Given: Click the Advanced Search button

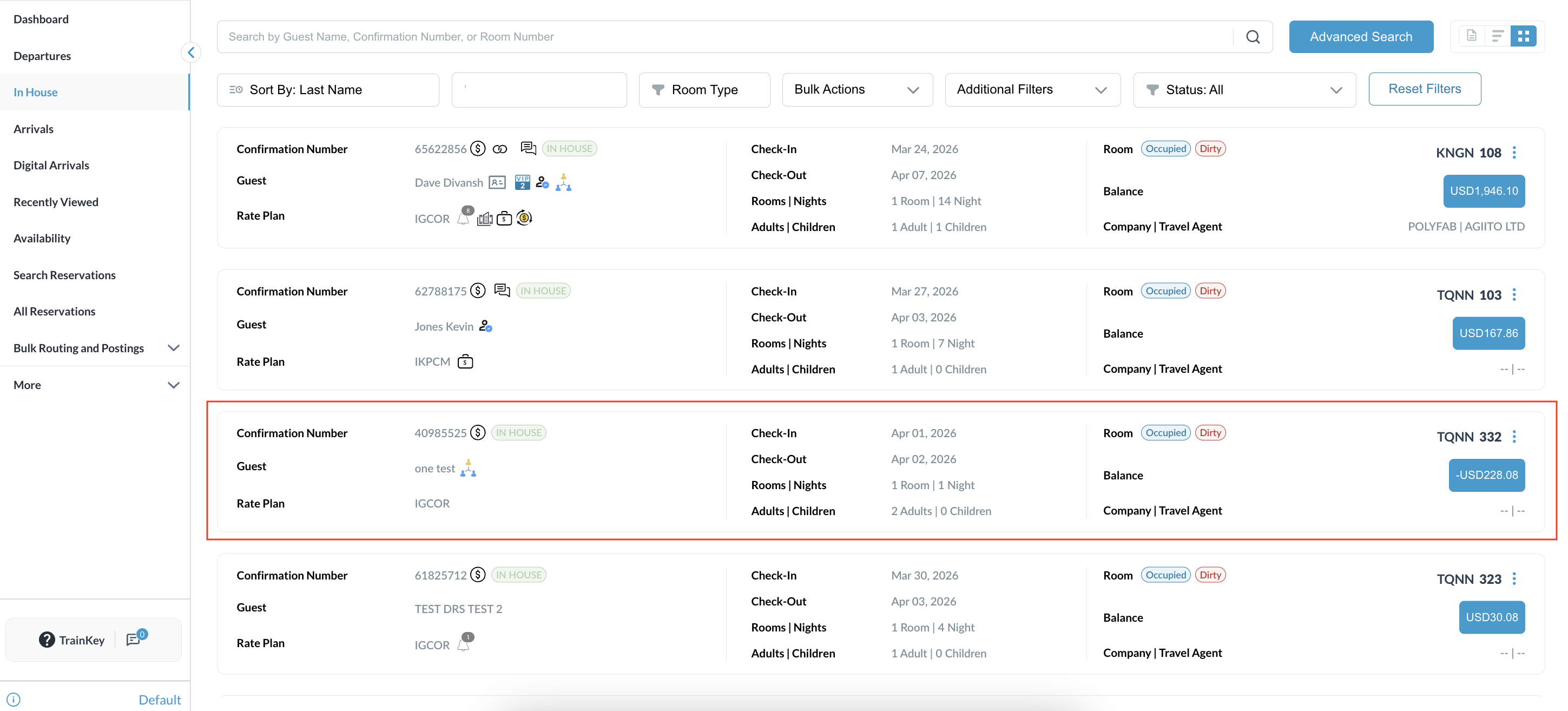Looking at the screenshot, I should coord(1360,37).
